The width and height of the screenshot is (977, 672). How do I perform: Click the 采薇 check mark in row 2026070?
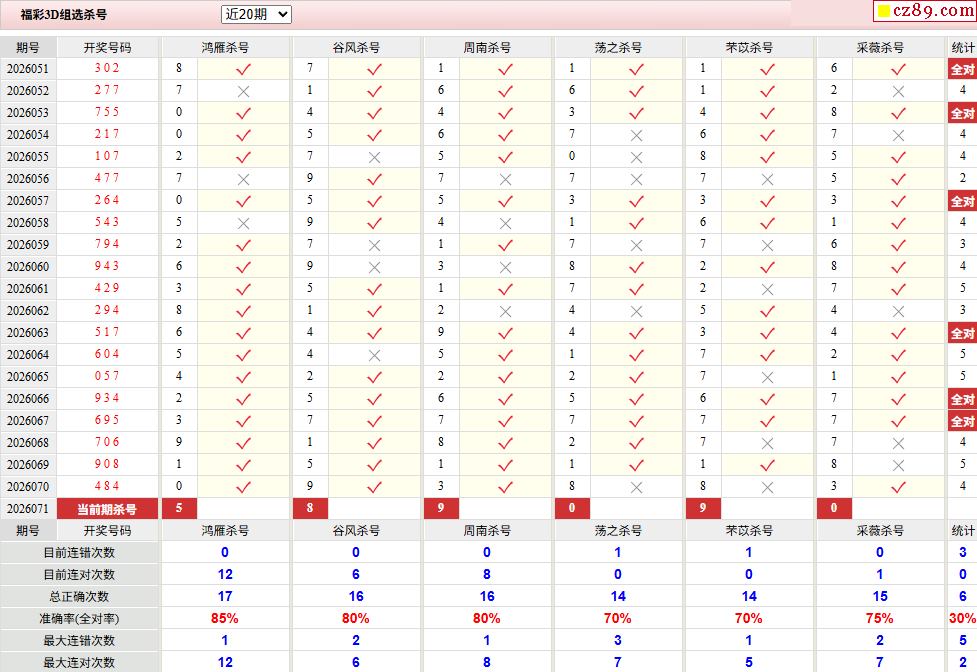coord(898,488)
